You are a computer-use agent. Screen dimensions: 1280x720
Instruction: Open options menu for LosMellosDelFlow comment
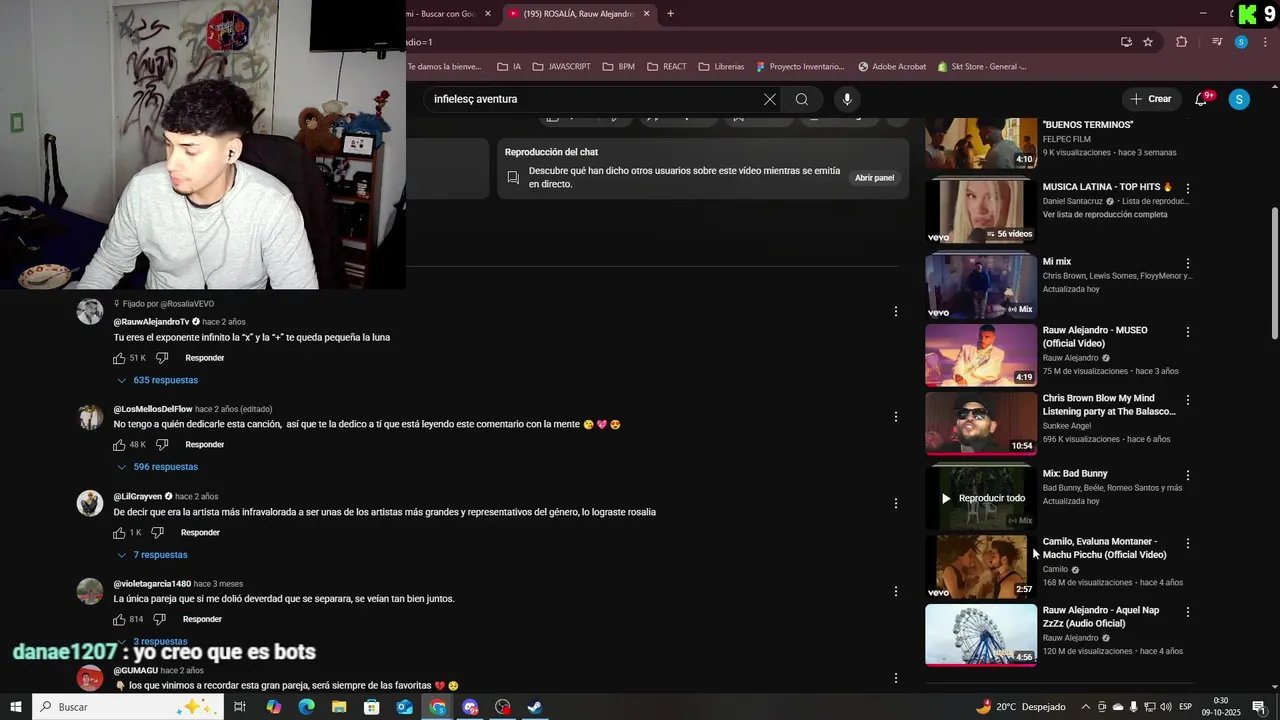click(x=896, y=416)
